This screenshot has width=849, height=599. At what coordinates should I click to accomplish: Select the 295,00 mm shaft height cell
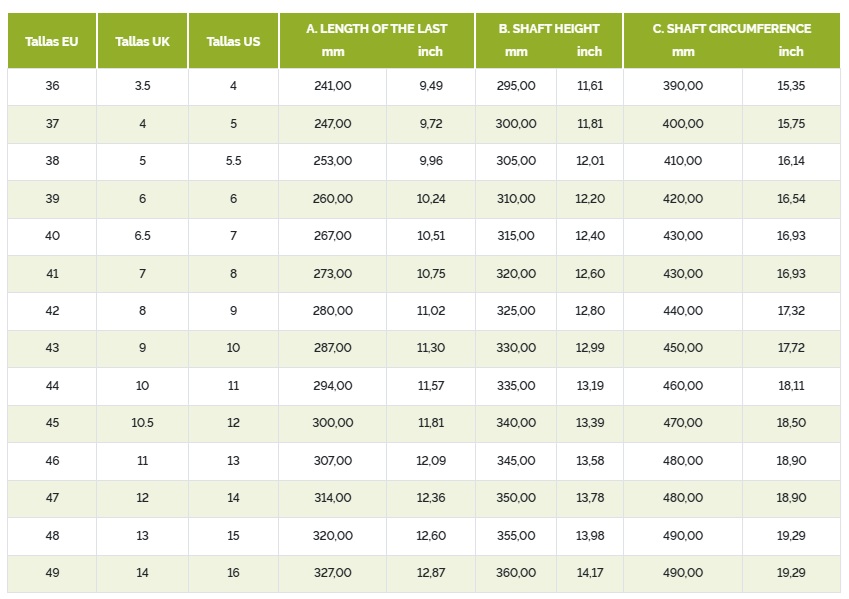coord(516,86)
